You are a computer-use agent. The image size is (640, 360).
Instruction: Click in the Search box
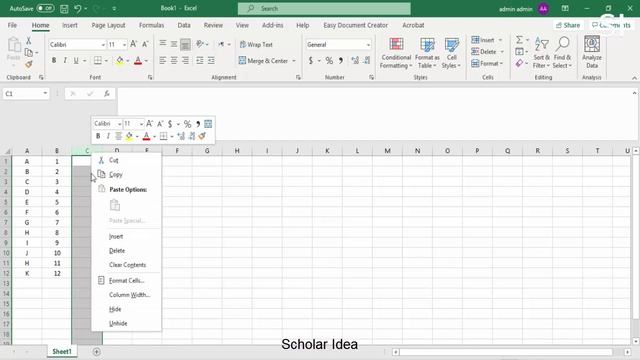[324, 9]
